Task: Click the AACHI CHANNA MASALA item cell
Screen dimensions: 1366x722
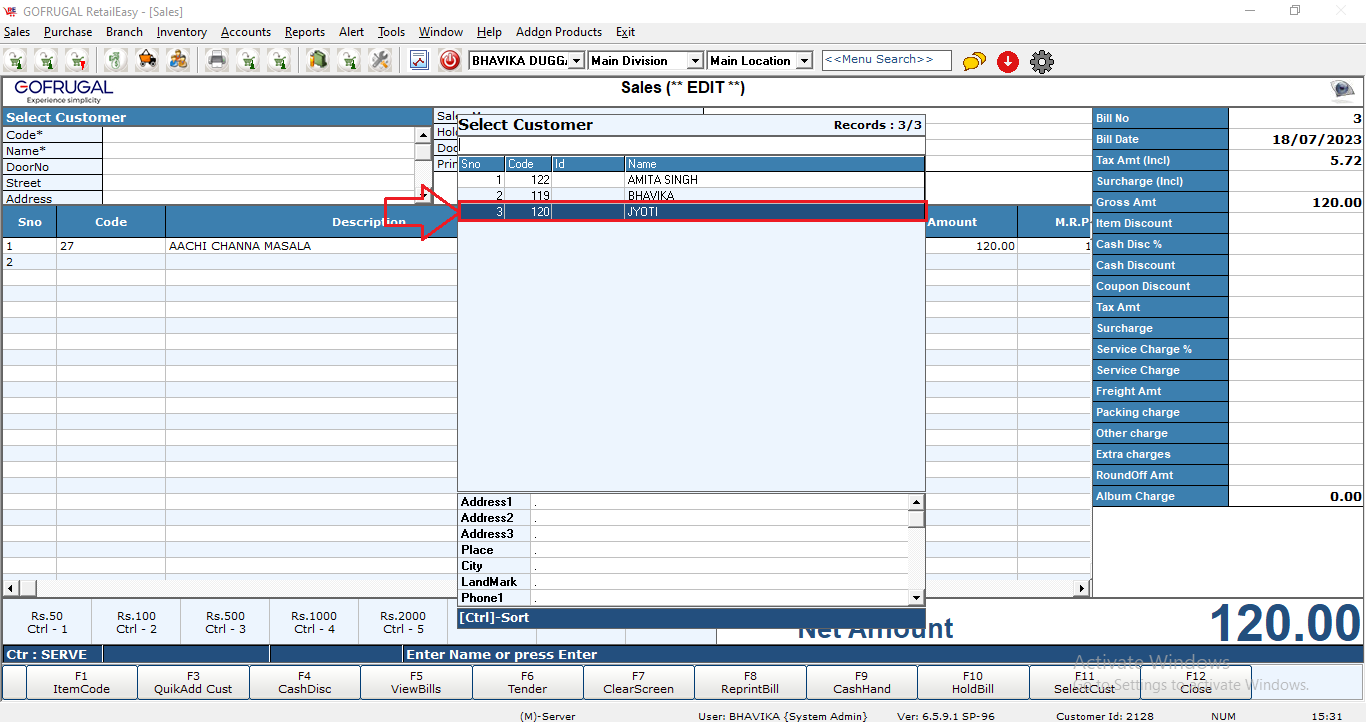Action: (311, 246)
